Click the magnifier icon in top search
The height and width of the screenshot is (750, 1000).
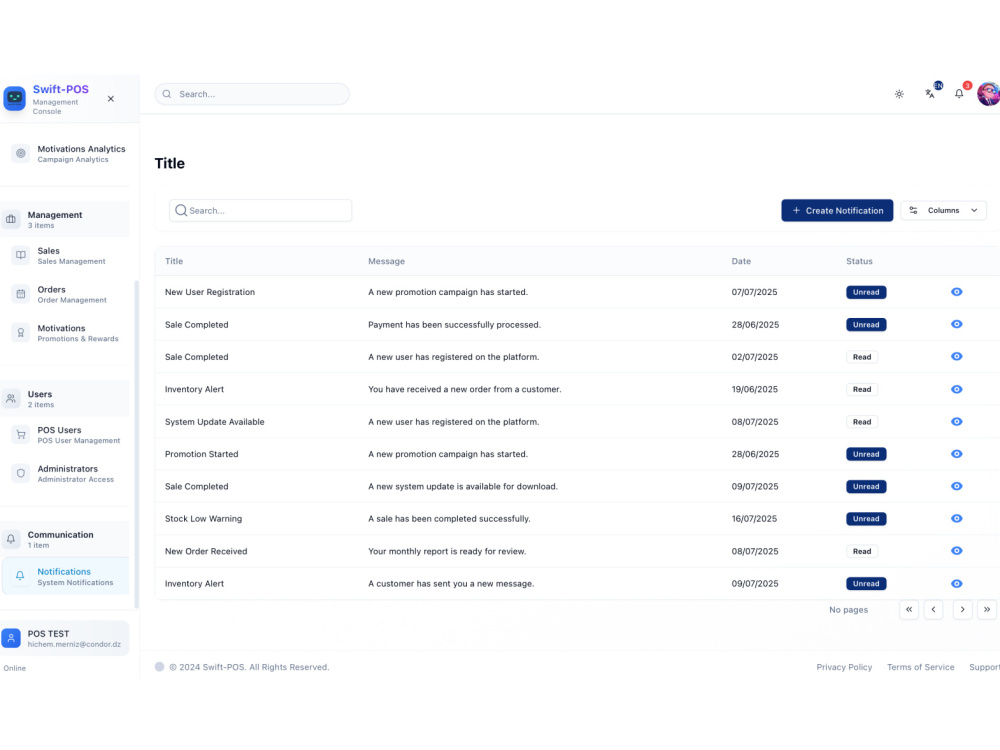[167, 94]
